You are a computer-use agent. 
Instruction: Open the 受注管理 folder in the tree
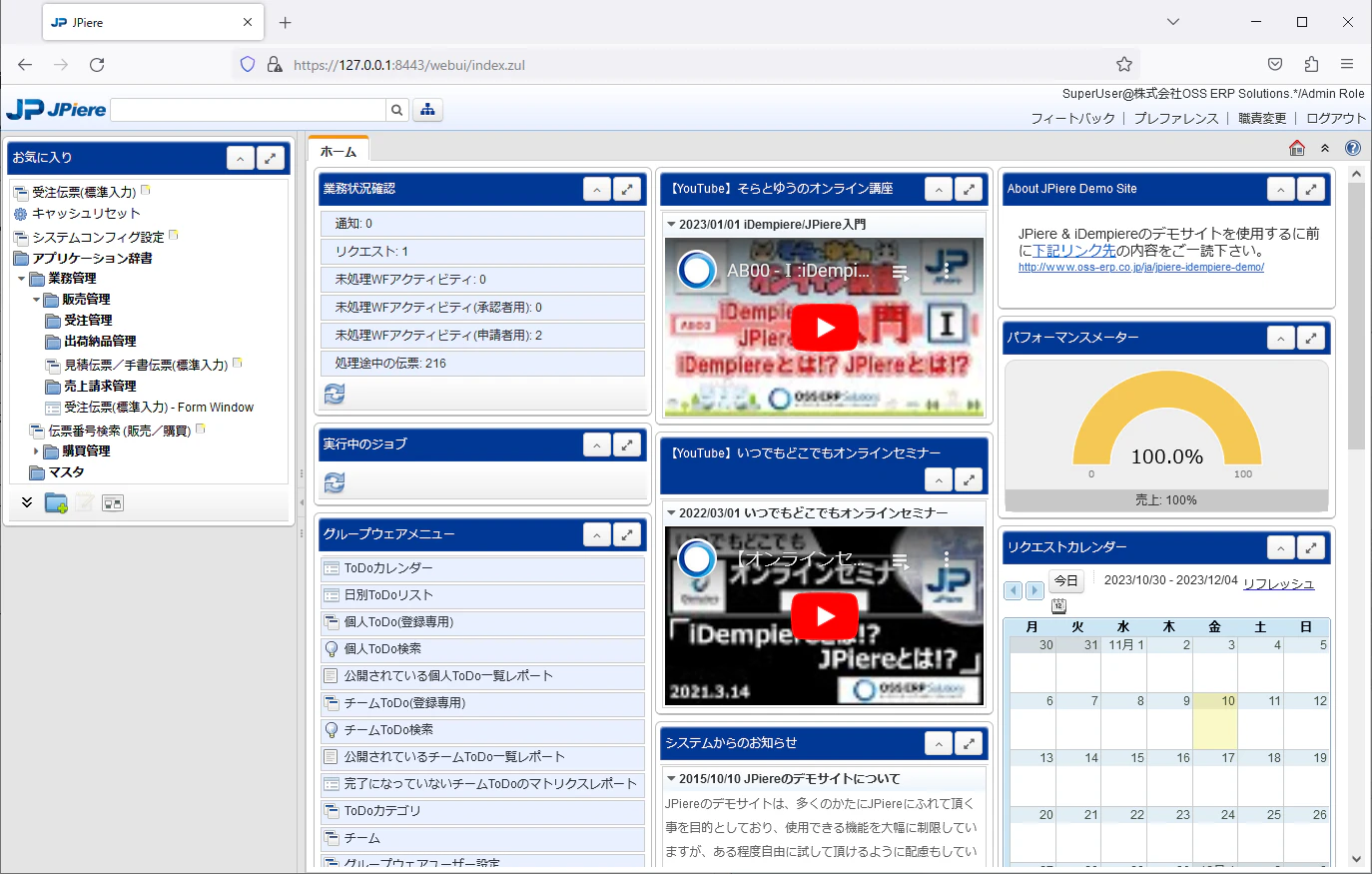88,321
